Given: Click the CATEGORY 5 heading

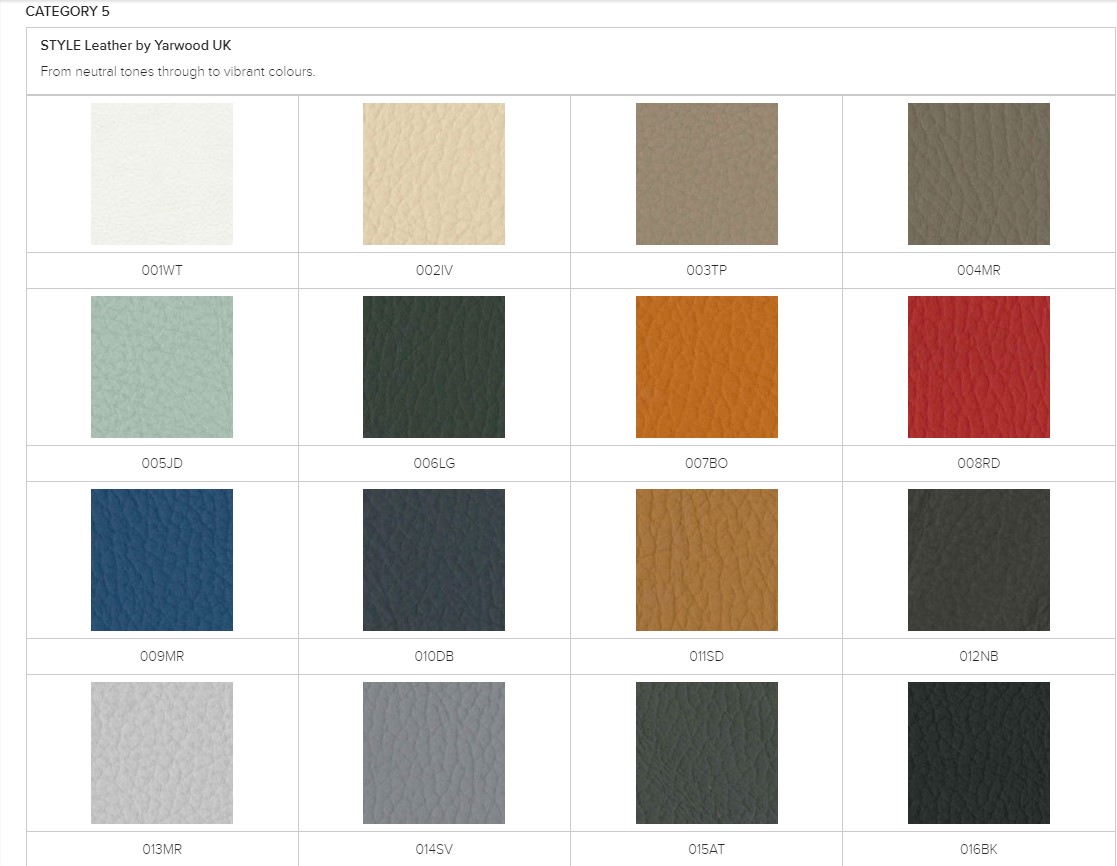Looking at the screenshot, I should pos(67,12).
